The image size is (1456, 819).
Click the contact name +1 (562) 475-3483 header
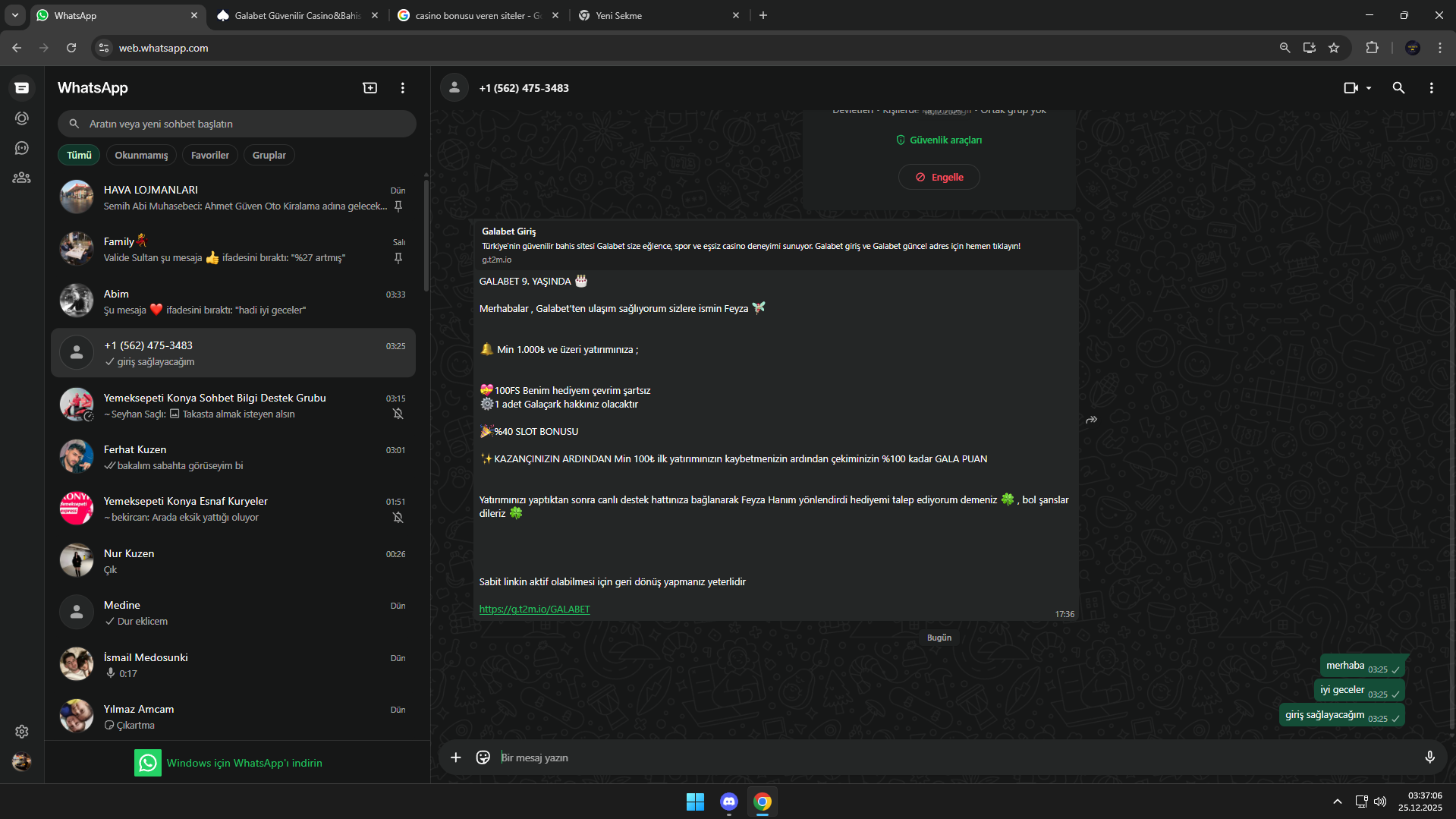point(524,88)
